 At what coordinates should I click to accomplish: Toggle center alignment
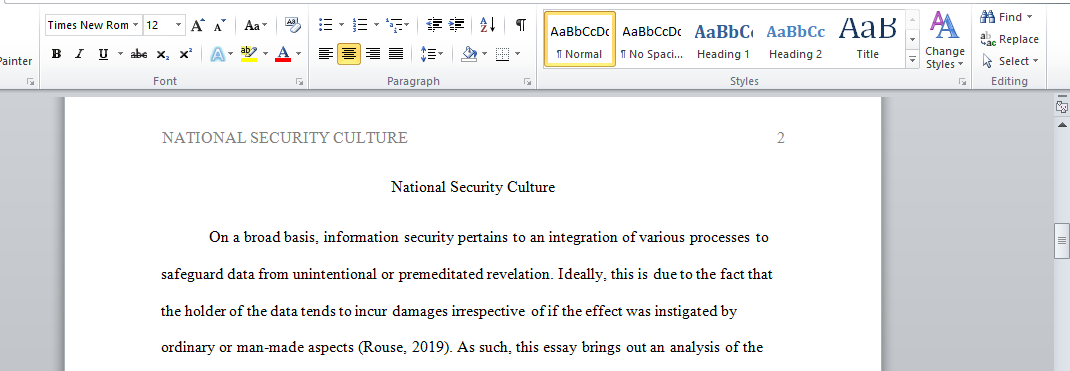click(349, 54)
